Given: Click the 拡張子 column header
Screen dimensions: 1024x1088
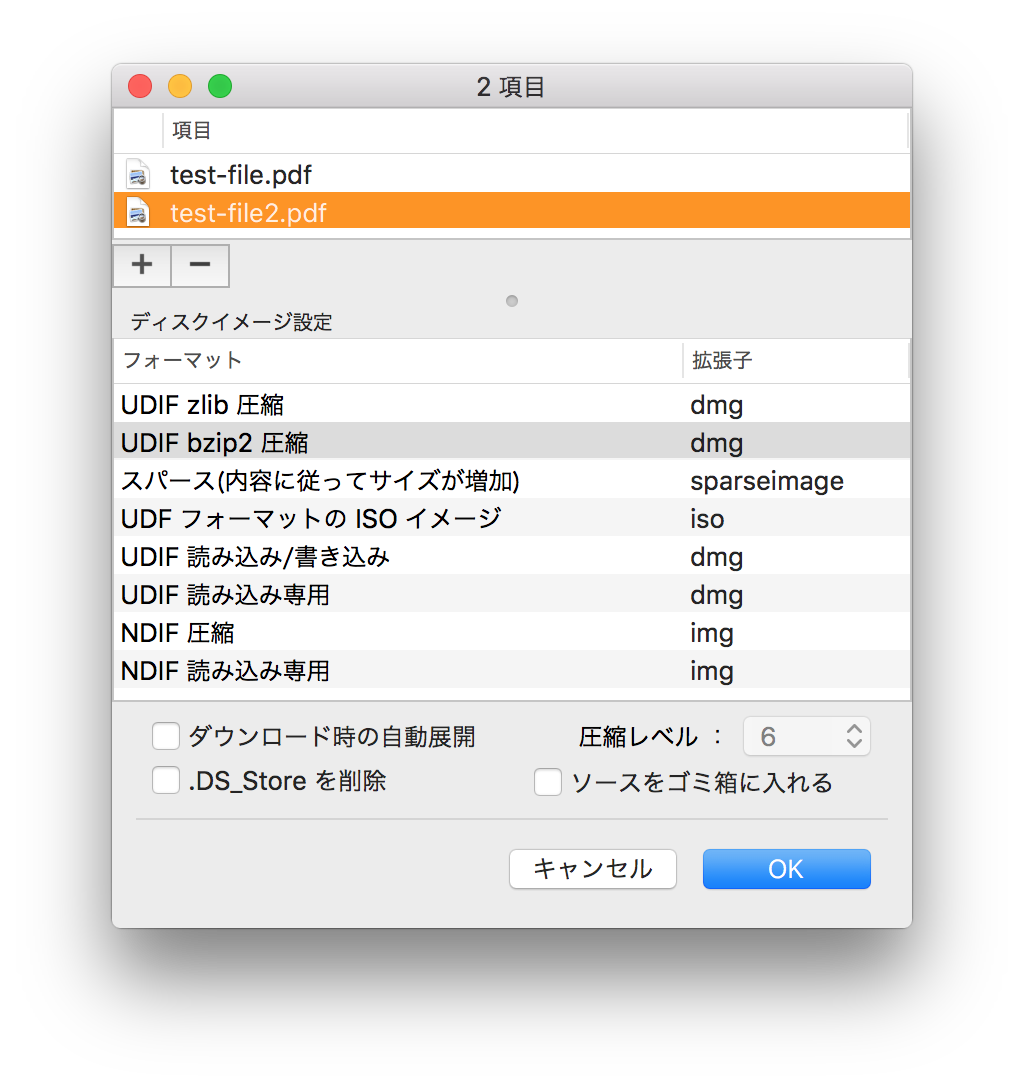Looking at the screenshot, I should (795, 361).
